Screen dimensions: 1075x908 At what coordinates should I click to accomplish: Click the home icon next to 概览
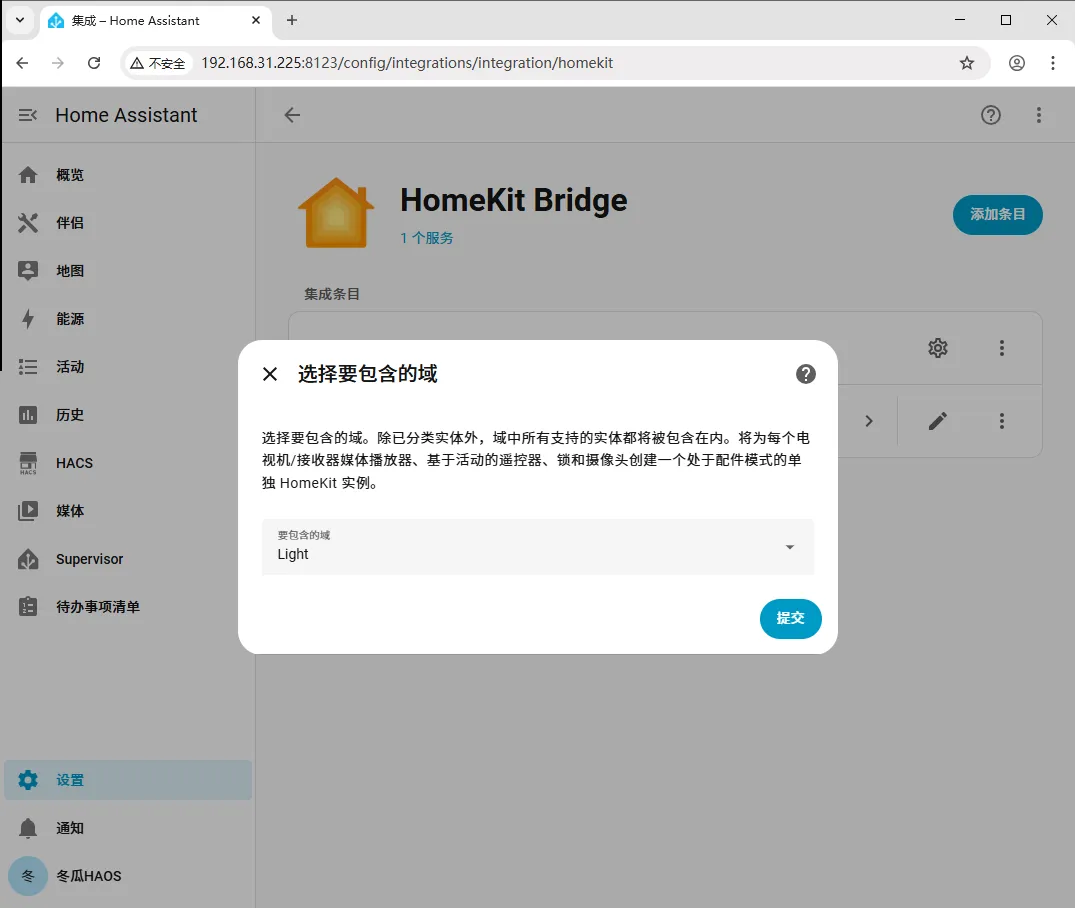tap(27, 175)
